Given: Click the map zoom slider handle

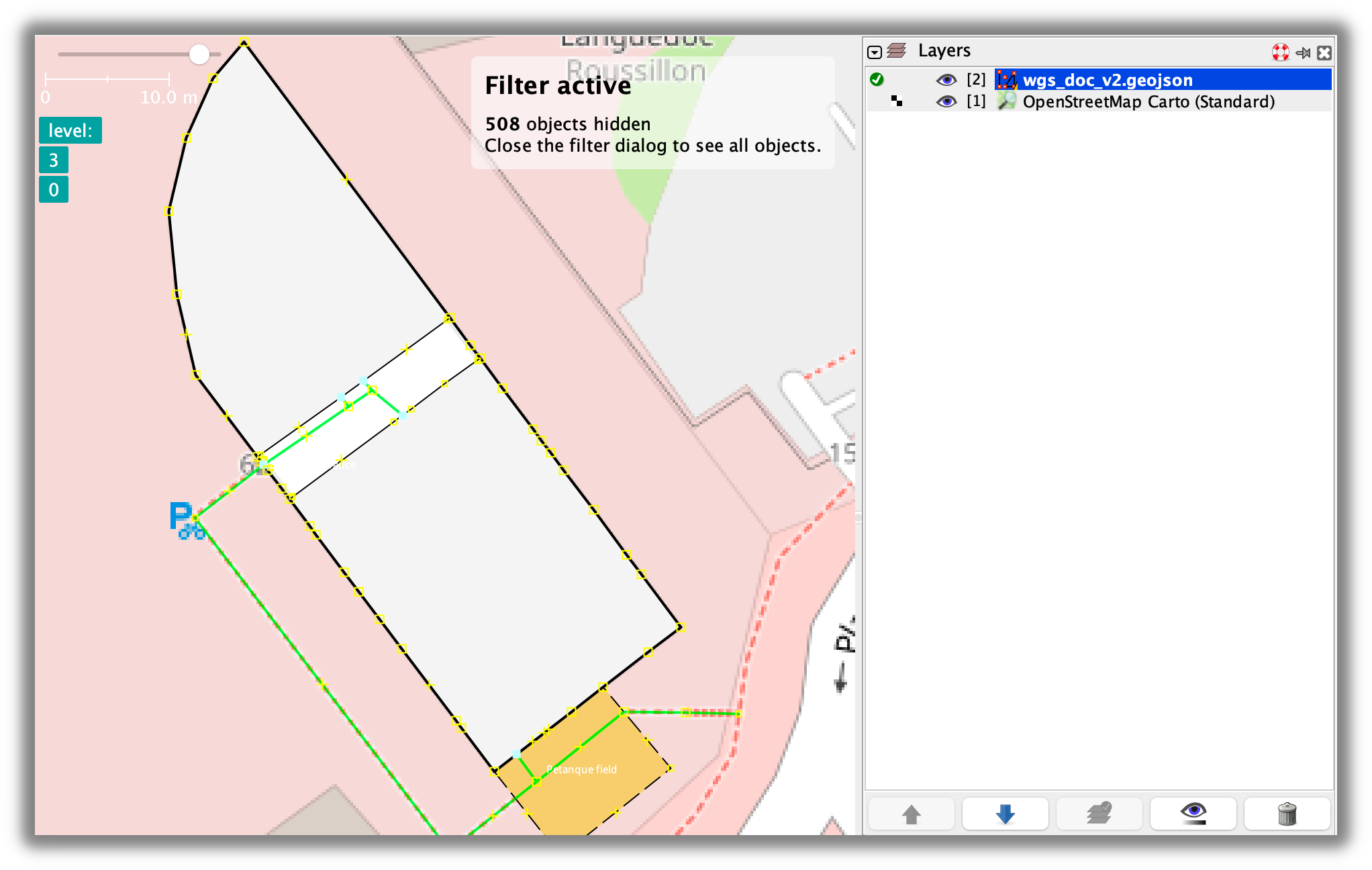Looking at the screenshot, I should point(199,54).
